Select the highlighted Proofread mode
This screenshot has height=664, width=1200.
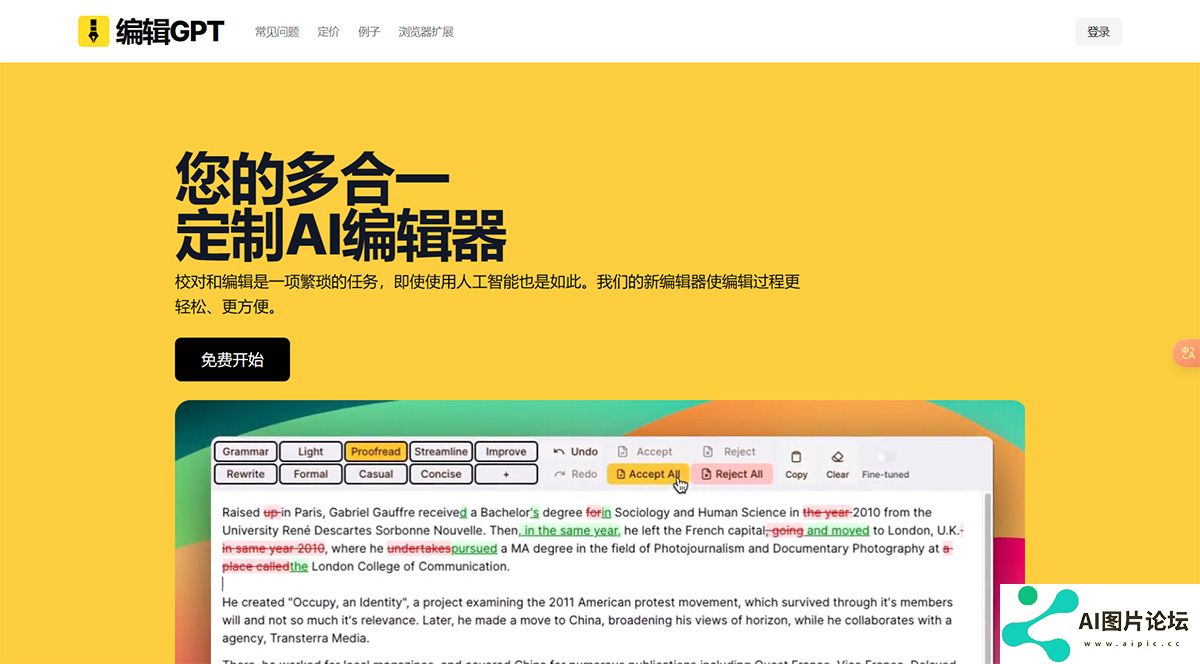(x=375, y=452)
